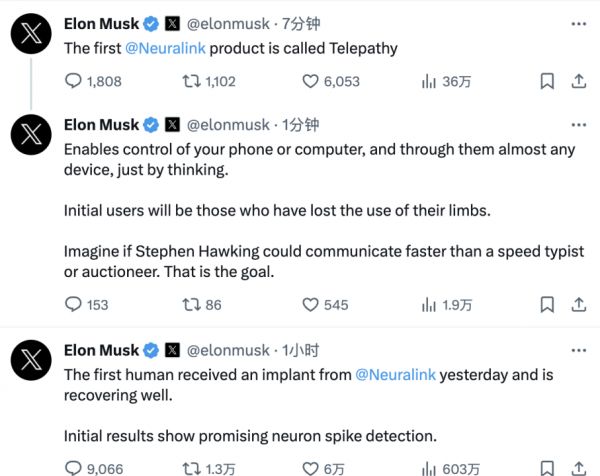View analytics of the Telepathy tweet
Screen dimensions: 600x476
coord(428,82)
